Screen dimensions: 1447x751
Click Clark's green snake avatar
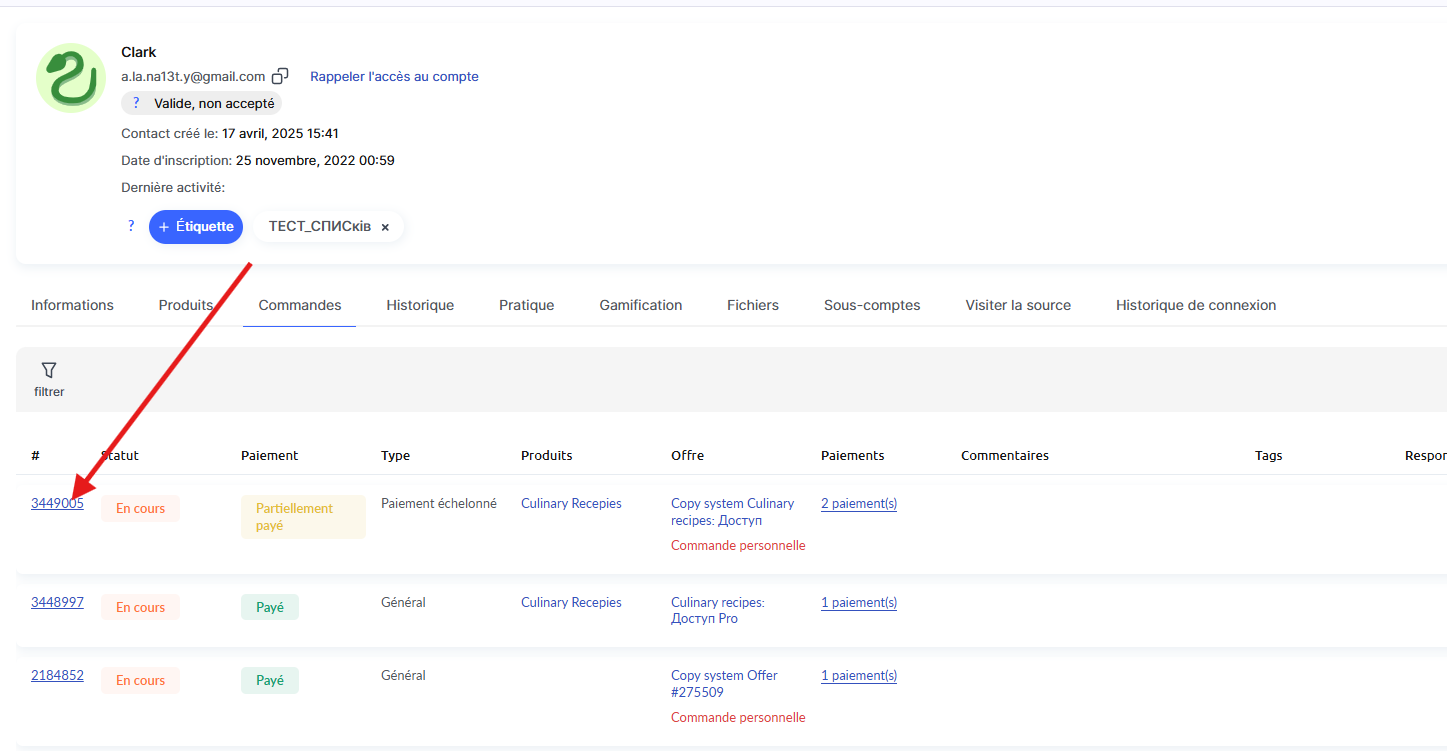point(71,78)
